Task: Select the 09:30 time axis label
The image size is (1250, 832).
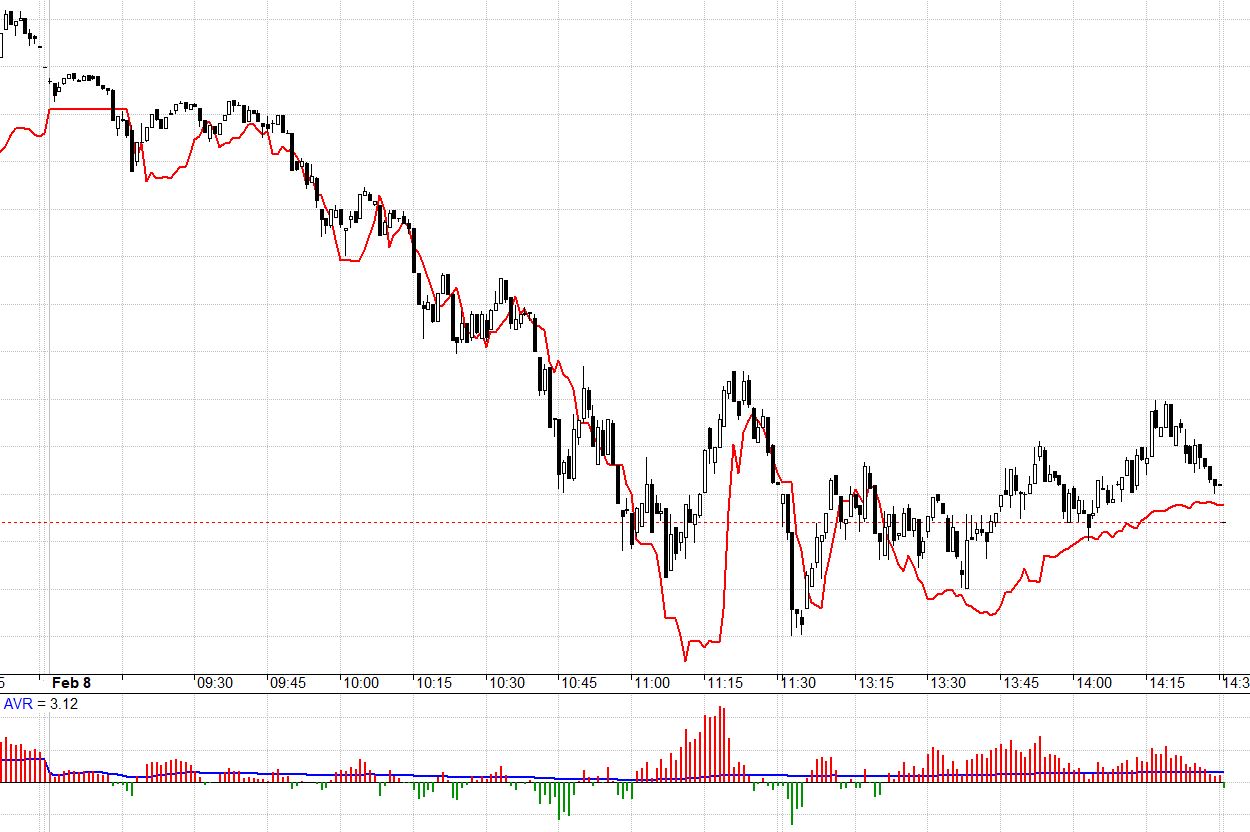Action: pos(215,683)
